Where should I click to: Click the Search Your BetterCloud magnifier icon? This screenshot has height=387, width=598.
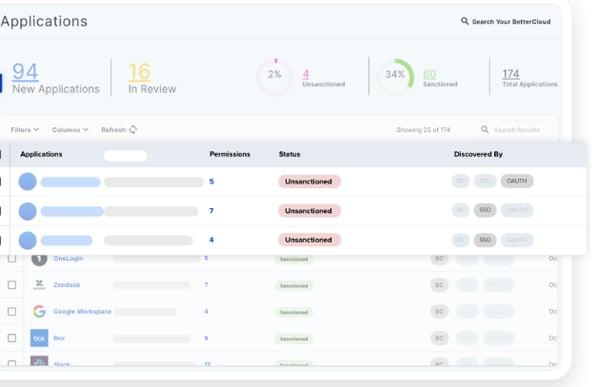click(465, 21)
